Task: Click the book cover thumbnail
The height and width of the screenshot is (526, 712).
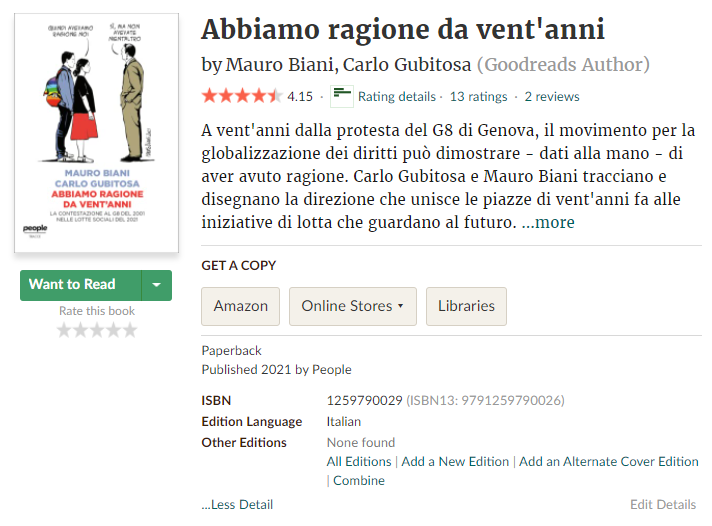Action: click(98, 133)
